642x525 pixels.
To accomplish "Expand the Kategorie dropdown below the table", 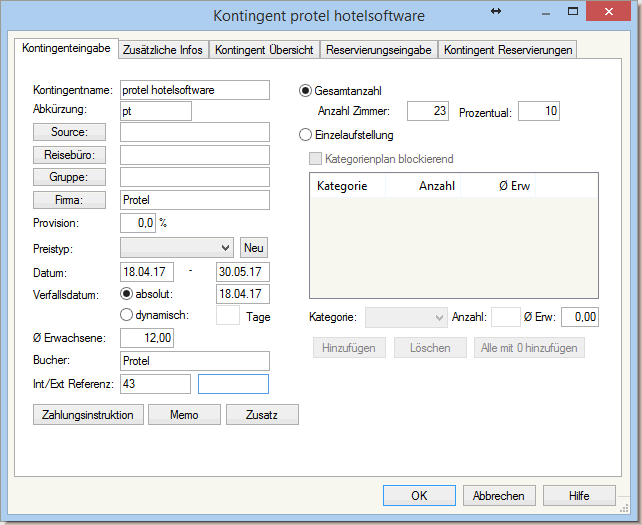I will pos(406,317).
